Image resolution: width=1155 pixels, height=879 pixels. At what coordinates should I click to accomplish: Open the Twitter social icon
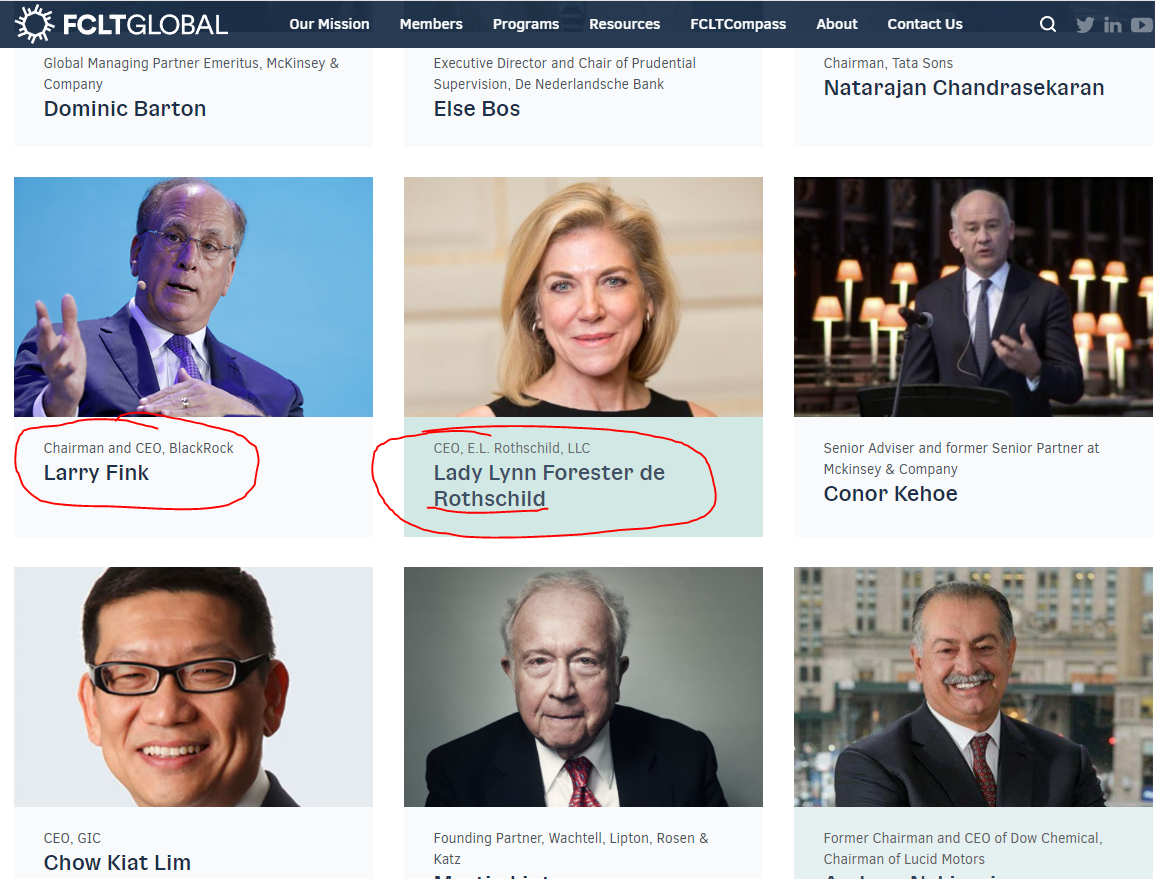(1085, 24)
